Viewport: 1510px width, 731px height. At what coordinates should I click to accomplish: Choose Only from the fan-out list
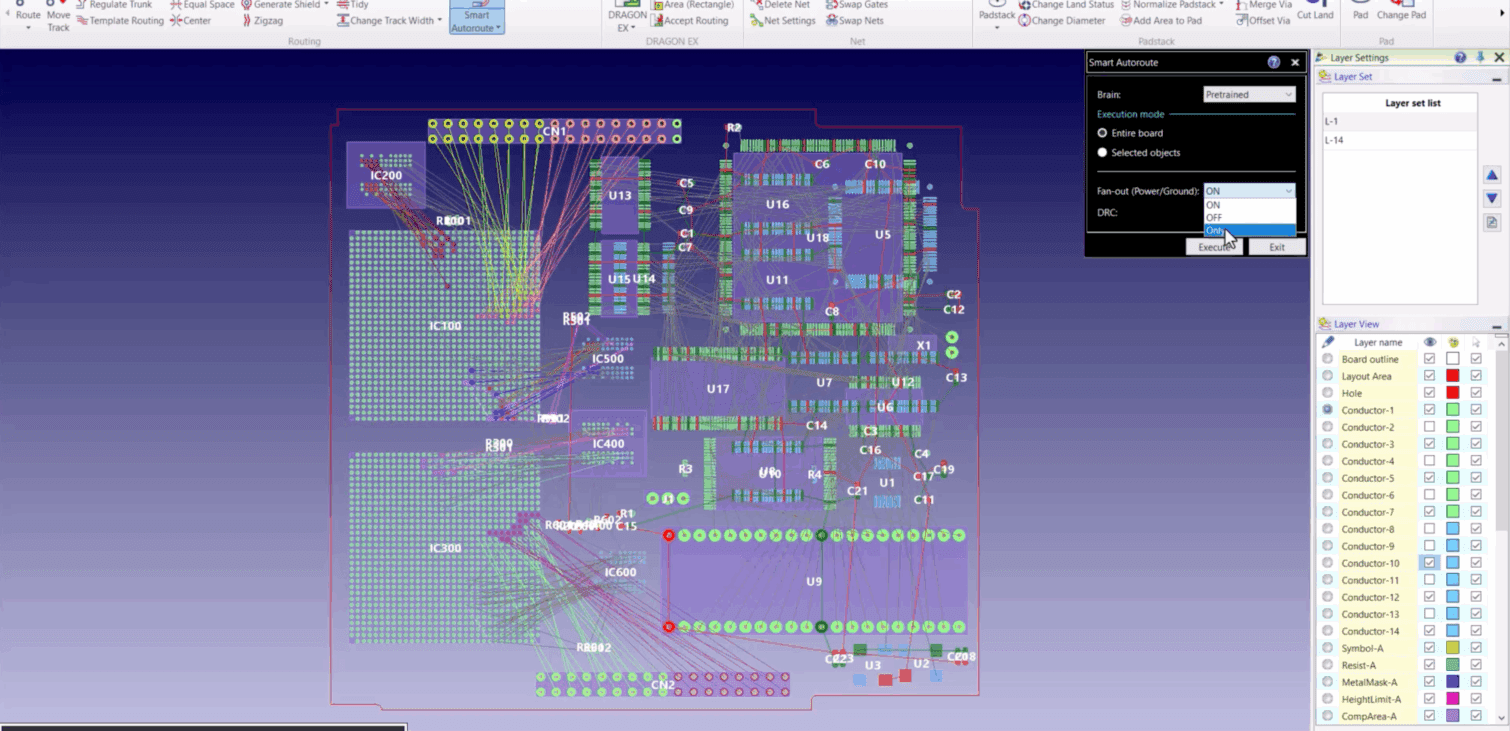tap(1250, 230)
